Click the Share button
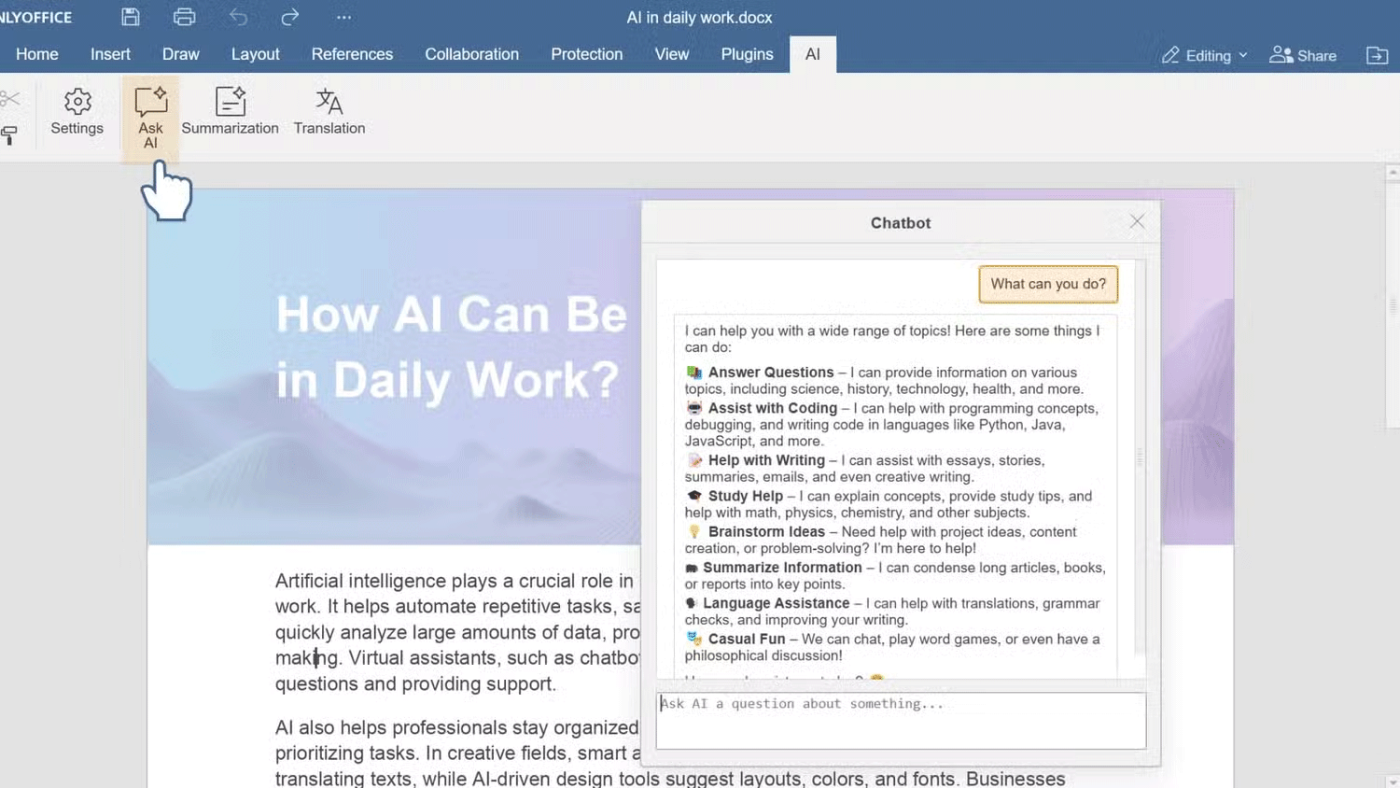 [1303, 55]
